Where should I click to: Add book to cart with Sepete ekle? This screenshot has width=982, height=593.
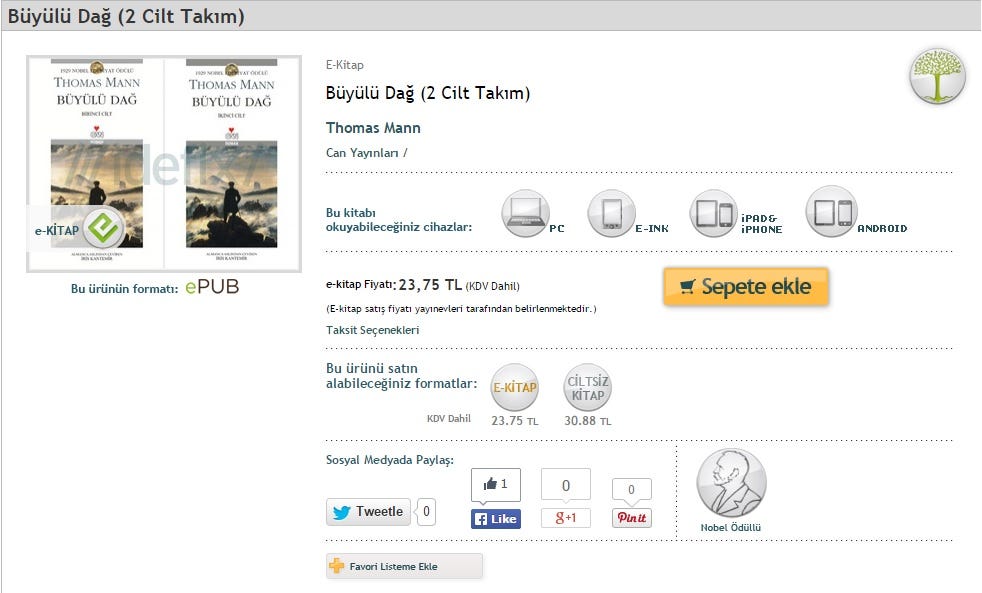[746, 287]
